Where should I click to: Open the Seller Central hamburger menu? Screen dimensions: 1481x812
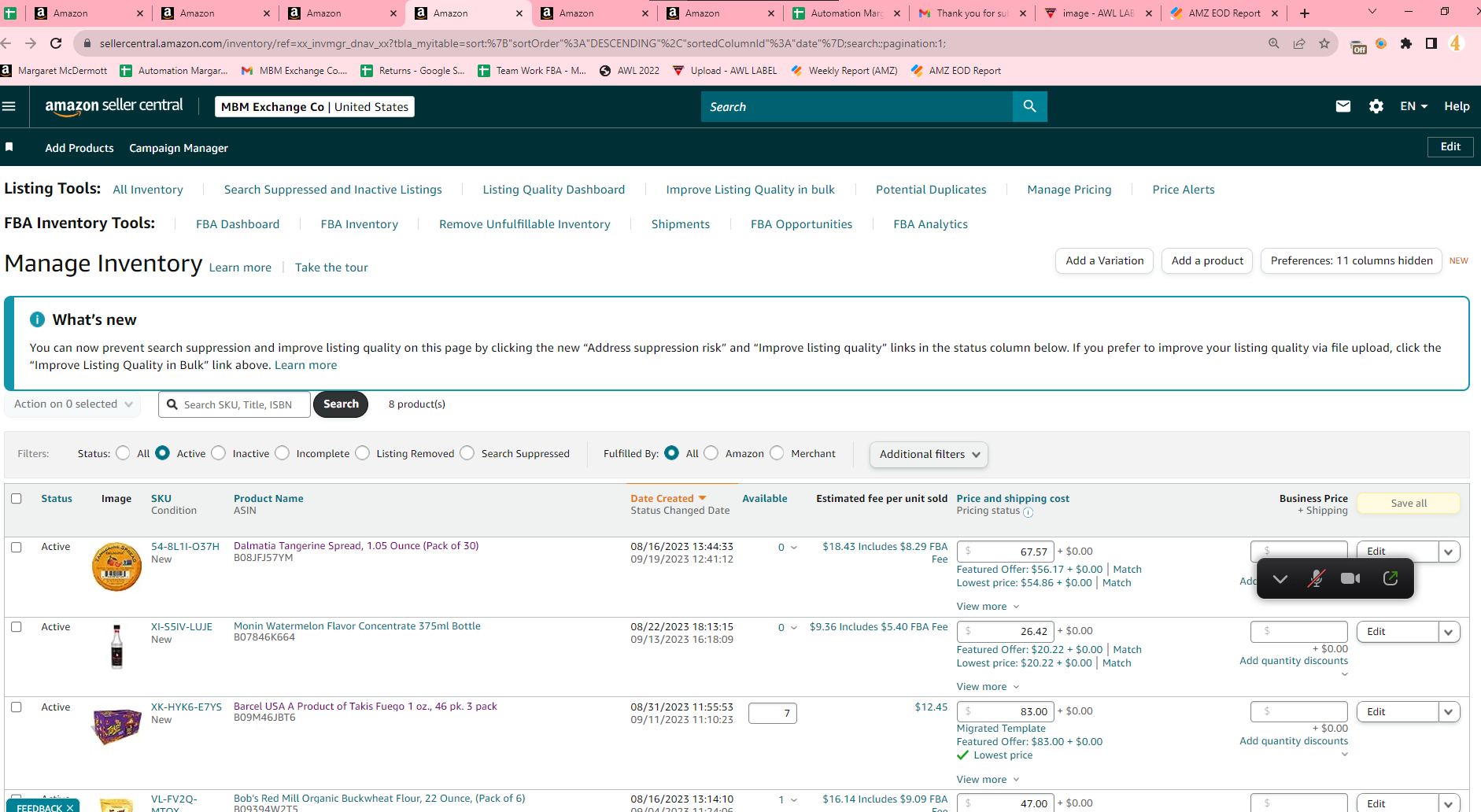pyautogui.click(x=9, y=106)
